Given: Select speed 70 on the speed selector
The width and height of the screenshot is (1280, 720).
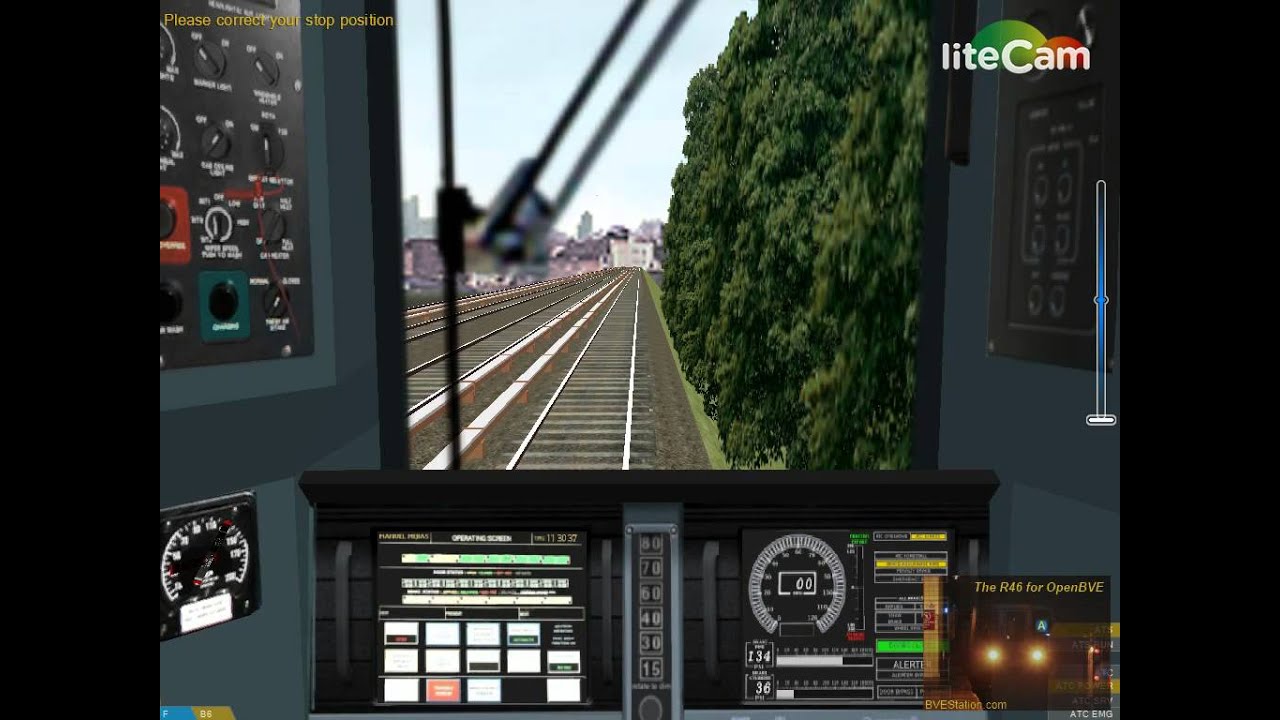Looking at the screenshot, I should [651, 569].
